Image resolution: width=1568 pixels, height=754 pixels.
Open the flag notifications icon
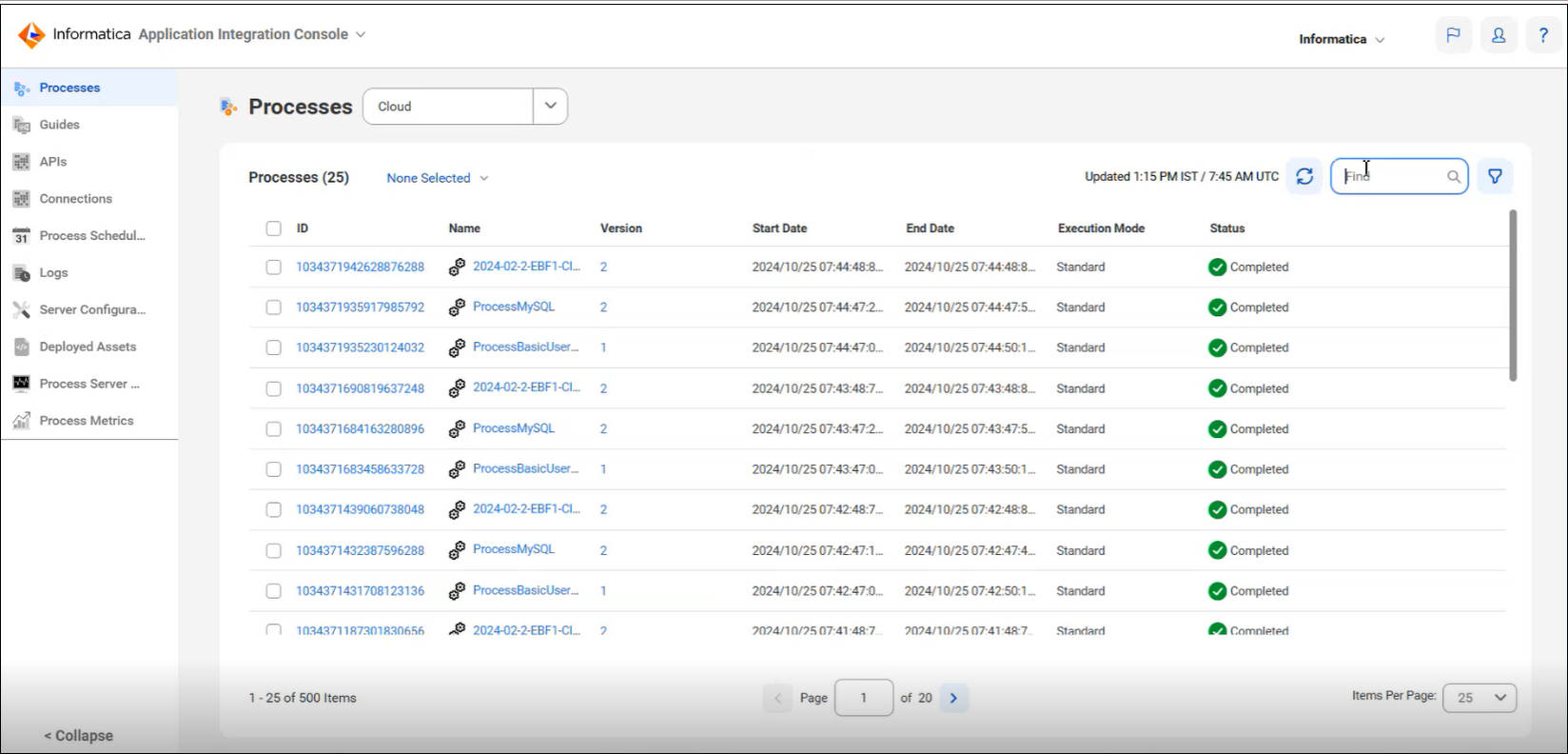pyautogui.click(x=1453, y=35)
